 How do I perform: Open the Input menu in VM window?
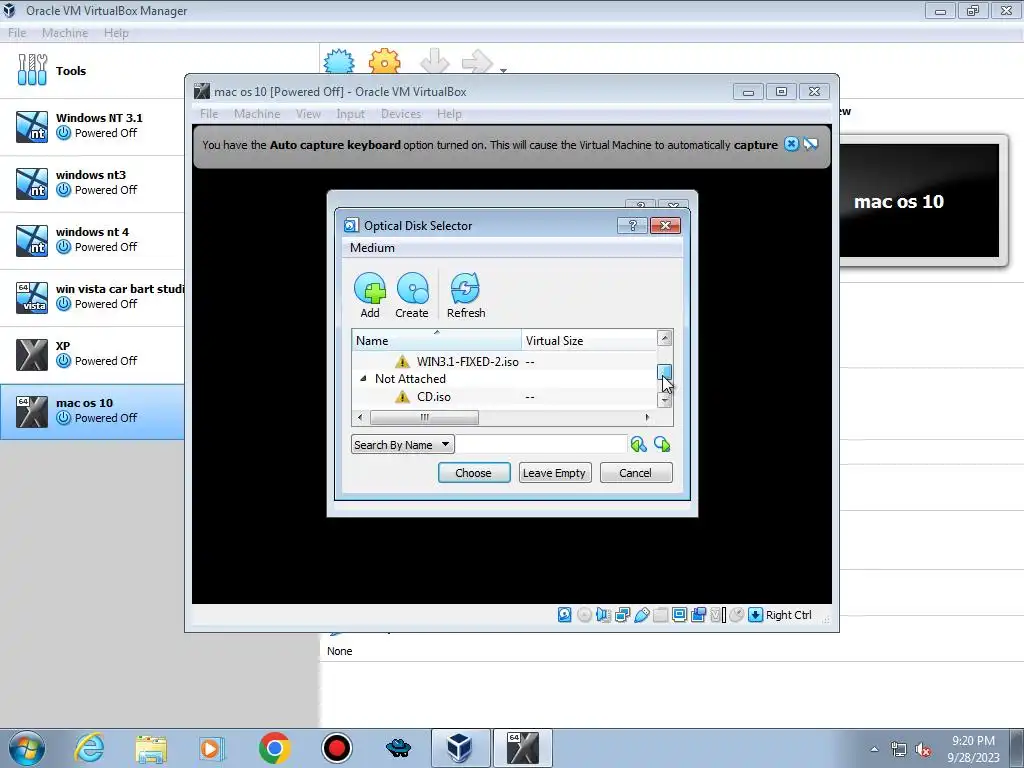tap(350, 114)
